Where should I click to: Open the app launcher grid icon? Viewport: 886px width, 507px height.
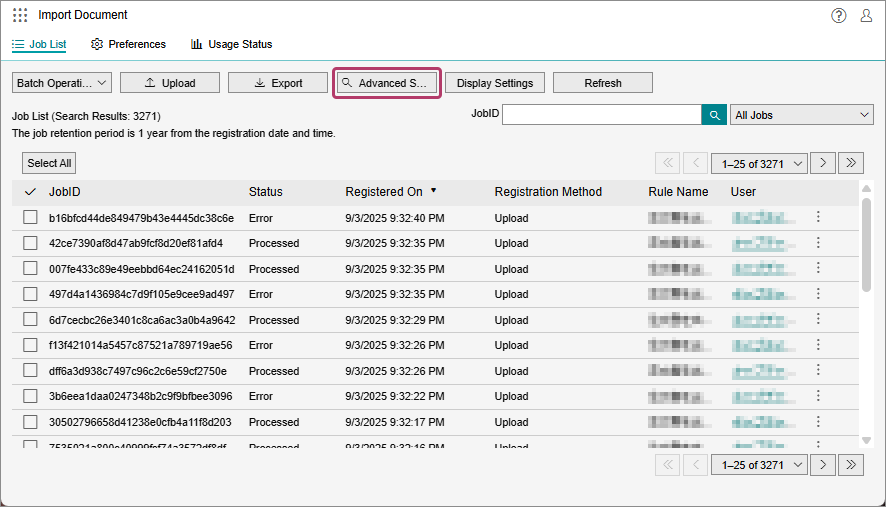20,15
